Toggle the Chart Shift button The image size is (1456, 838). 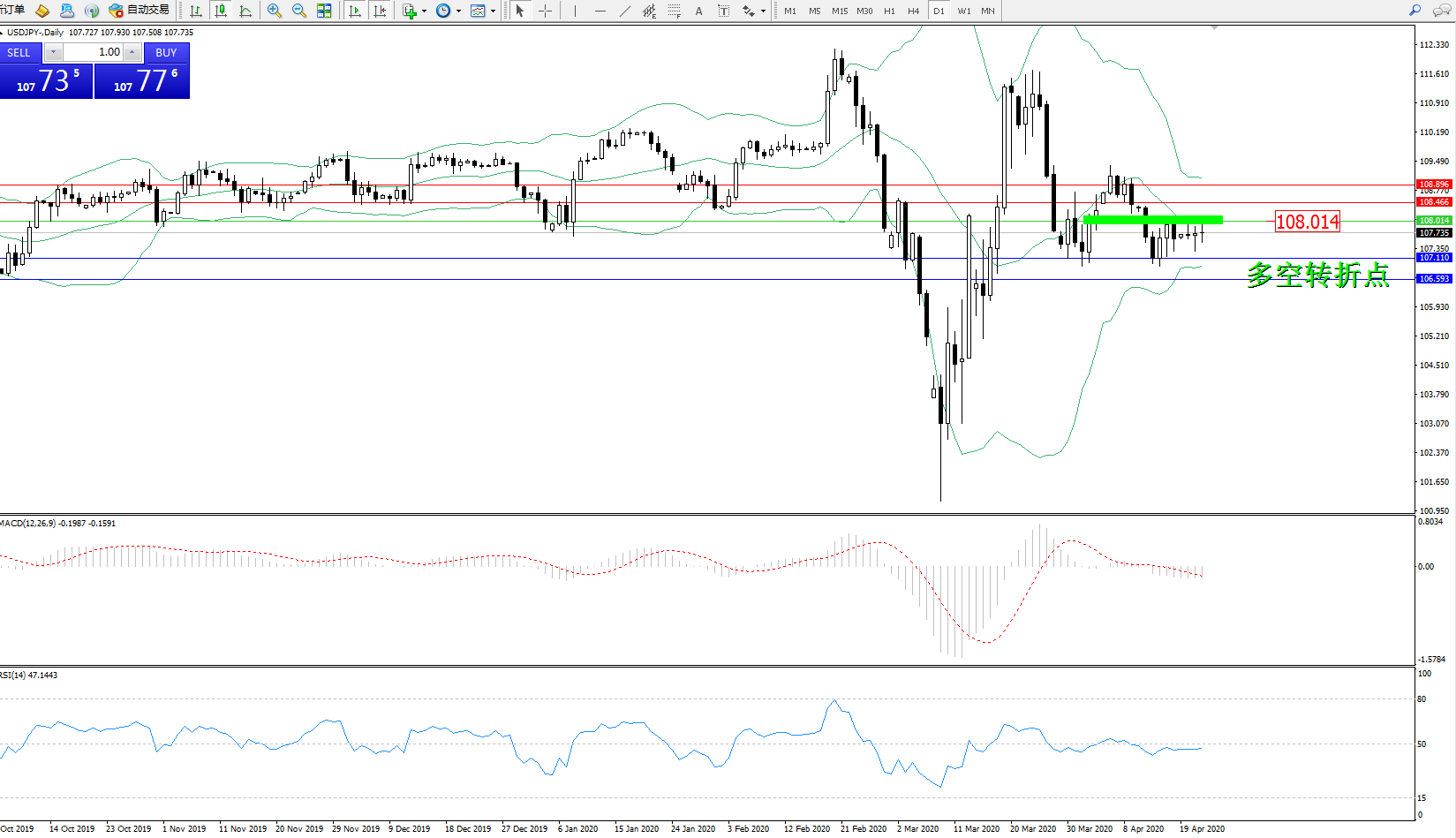[380, 11]
